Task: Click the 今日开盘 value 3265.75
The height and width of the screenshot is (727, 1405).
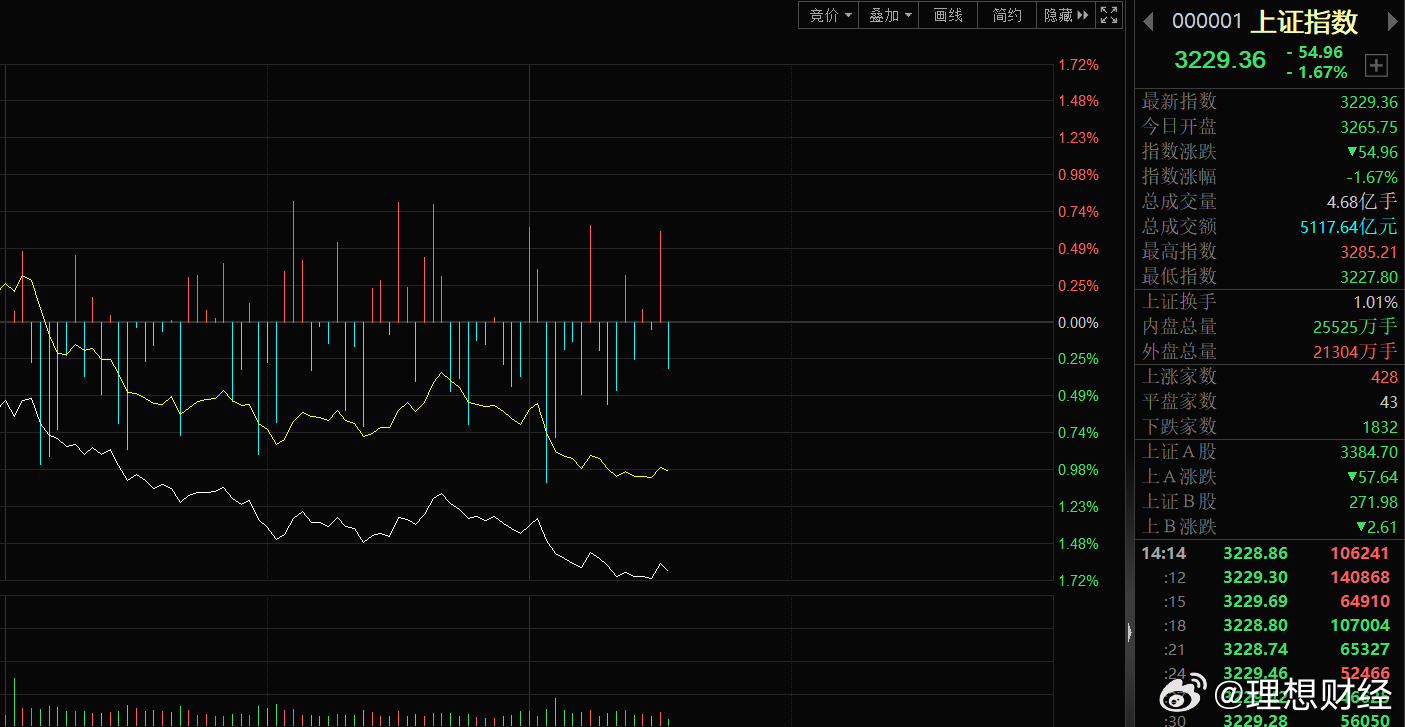Action: coord(1369,127)
